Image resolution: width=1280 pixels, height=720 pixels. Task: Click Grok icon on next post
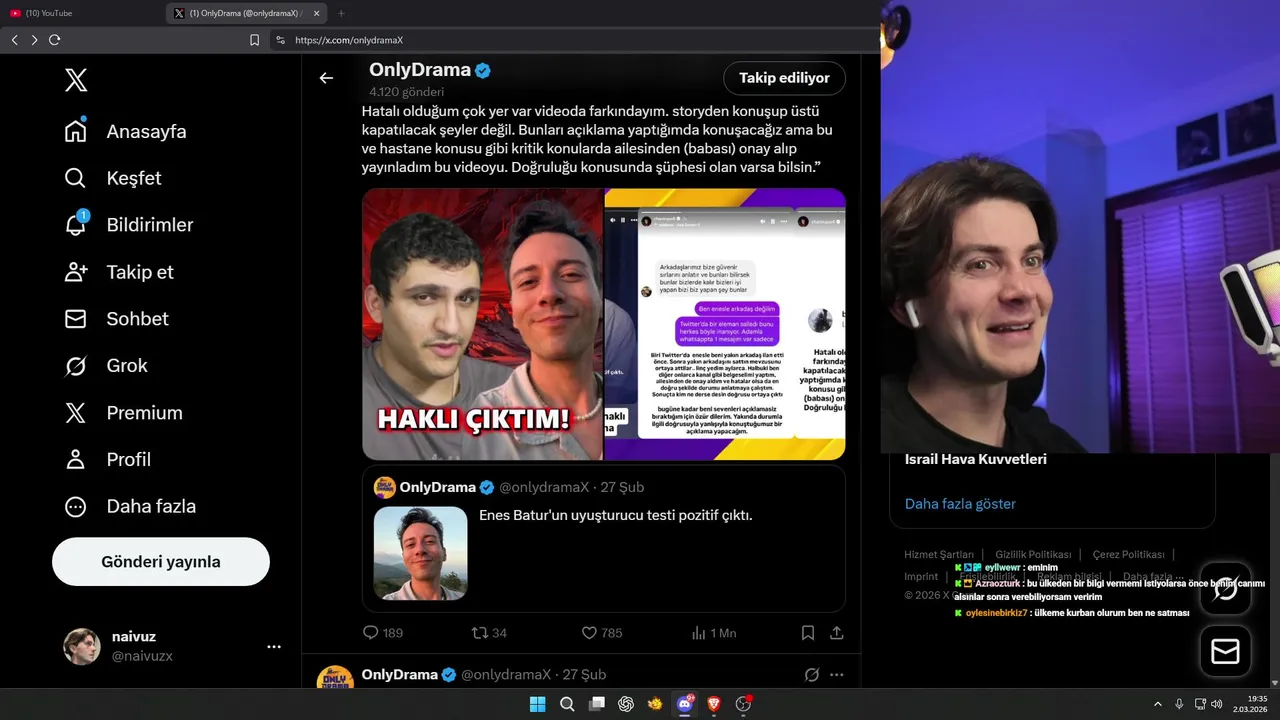click(x=812, y=675)
